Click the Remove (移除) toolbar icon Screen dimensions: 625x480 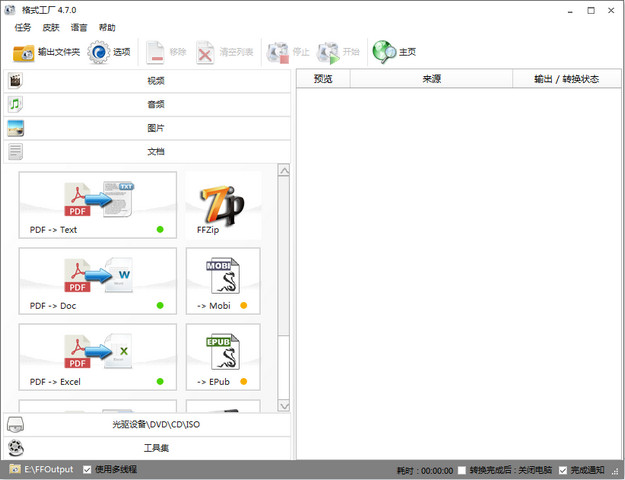[x=155, y=52]
